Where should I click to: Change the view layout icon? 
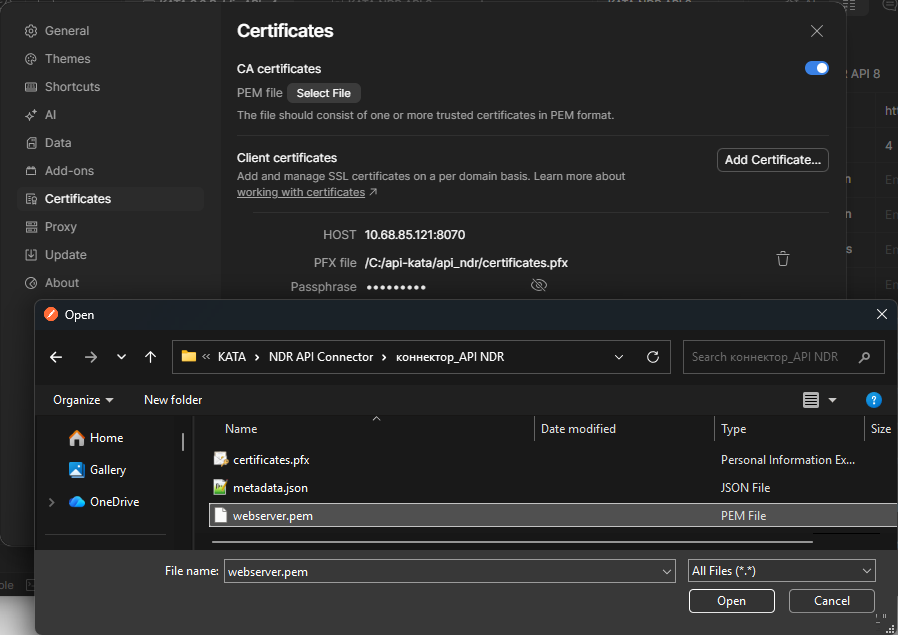[x=810, y=400]
